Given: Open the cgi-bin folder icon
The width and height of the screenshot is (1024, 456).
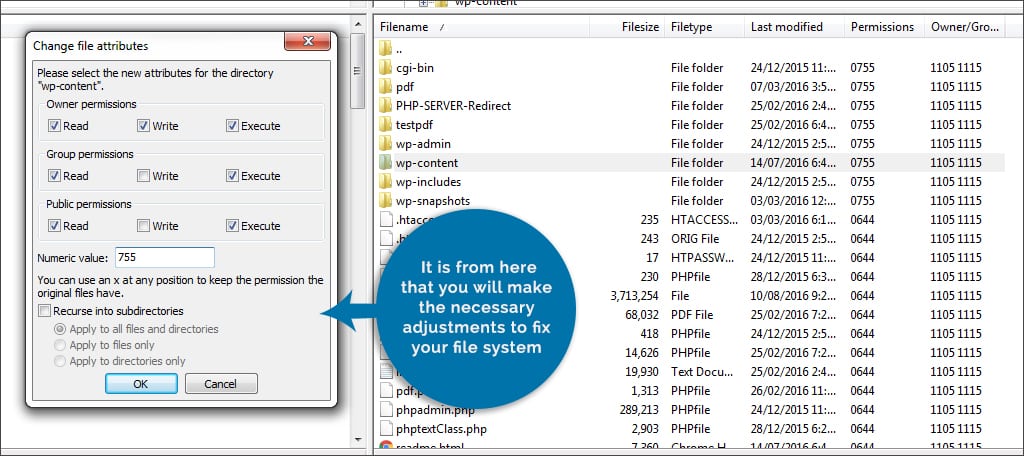Looking at the screenshot, I should coord(385,67).
